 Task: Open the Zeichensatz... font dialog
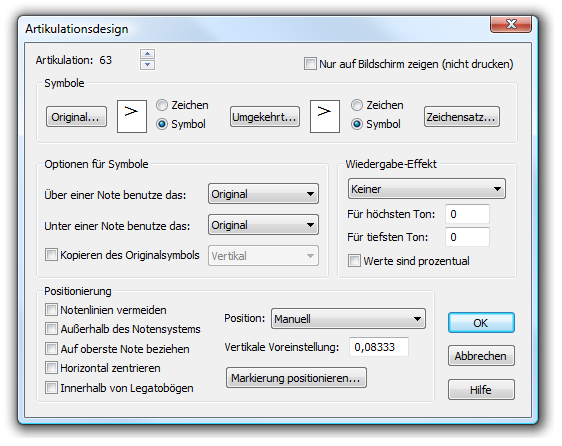click(462, 117)
